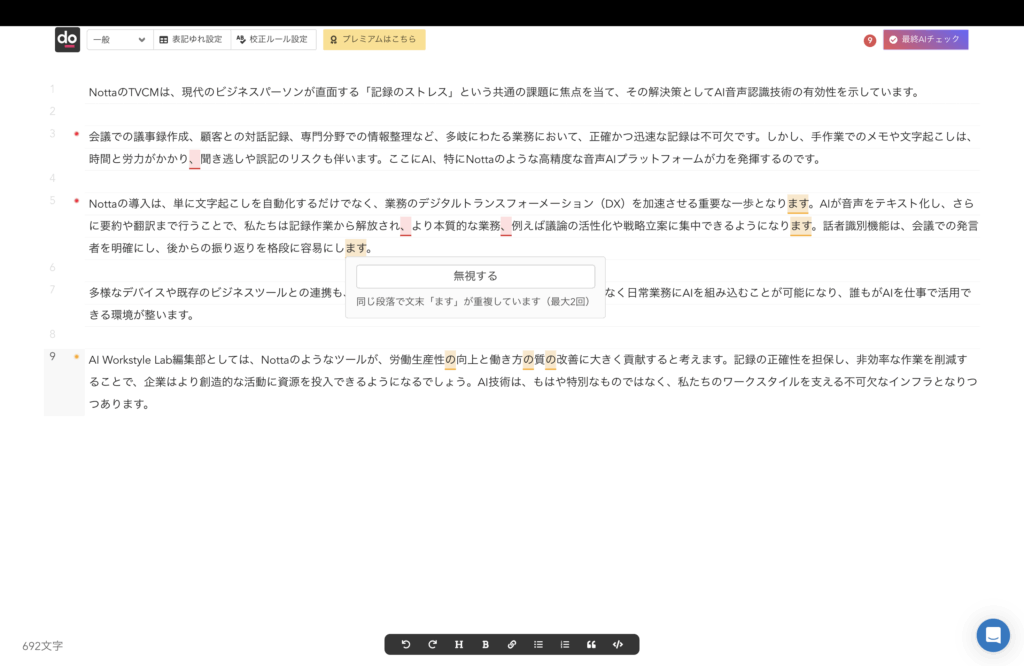Select line number 9 in the gutter
The width and height of the screenshot is (1024, 666).
52,357
